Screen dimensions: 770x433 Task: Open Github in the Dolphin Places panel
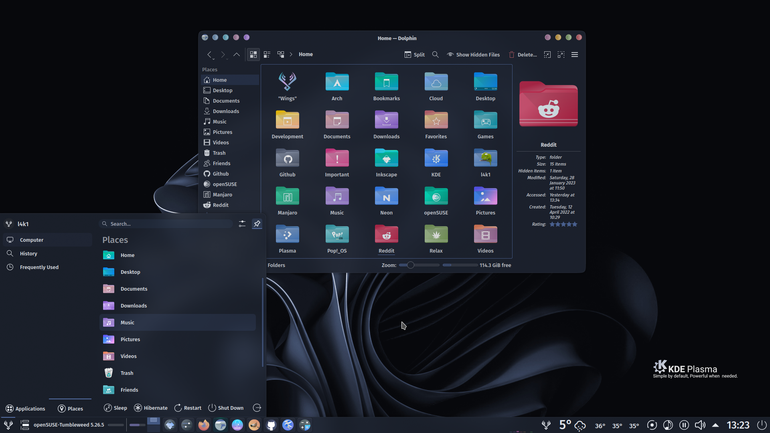click(x=230, y=174)
